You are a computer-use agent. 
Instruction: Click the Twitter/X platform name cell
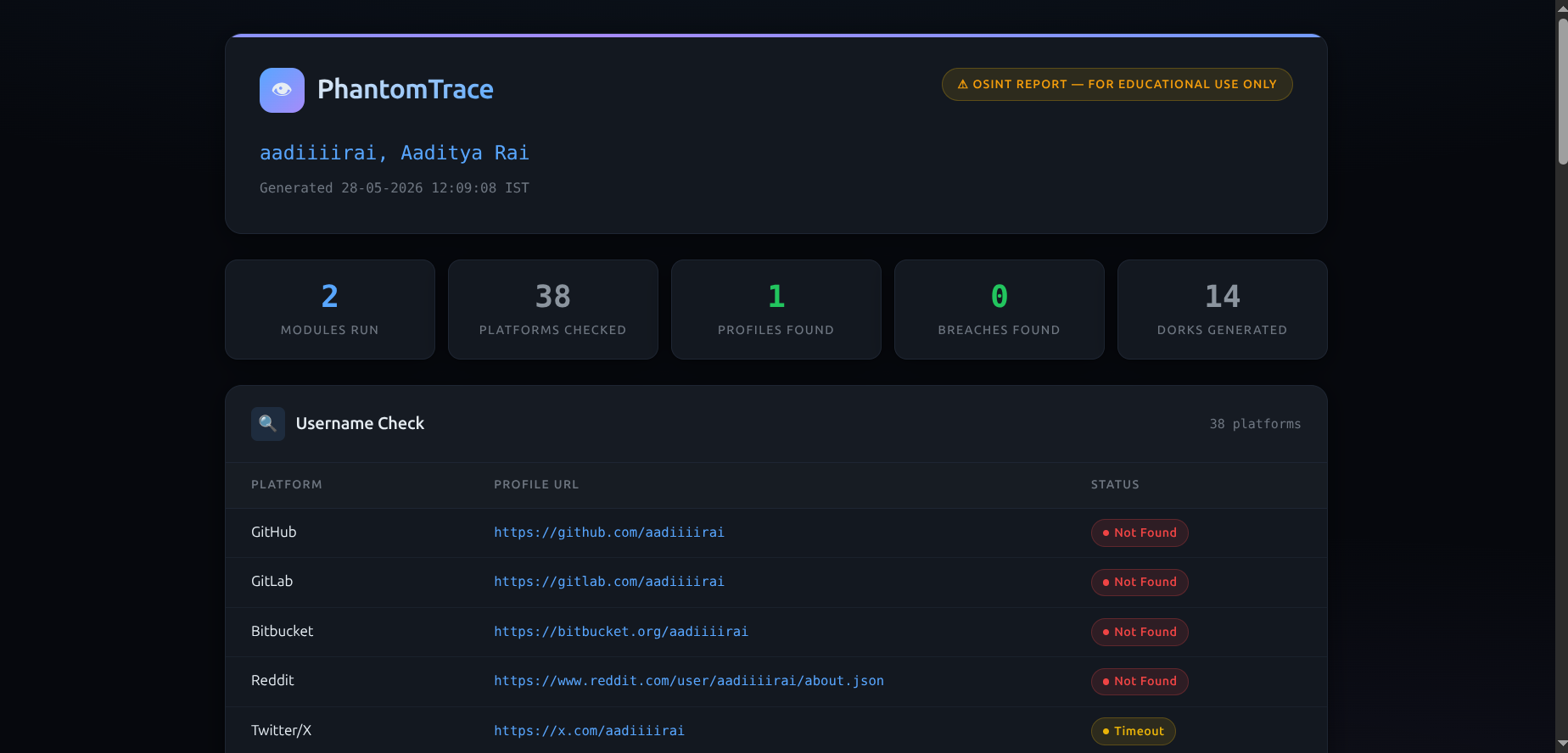(x=282, y=731)
